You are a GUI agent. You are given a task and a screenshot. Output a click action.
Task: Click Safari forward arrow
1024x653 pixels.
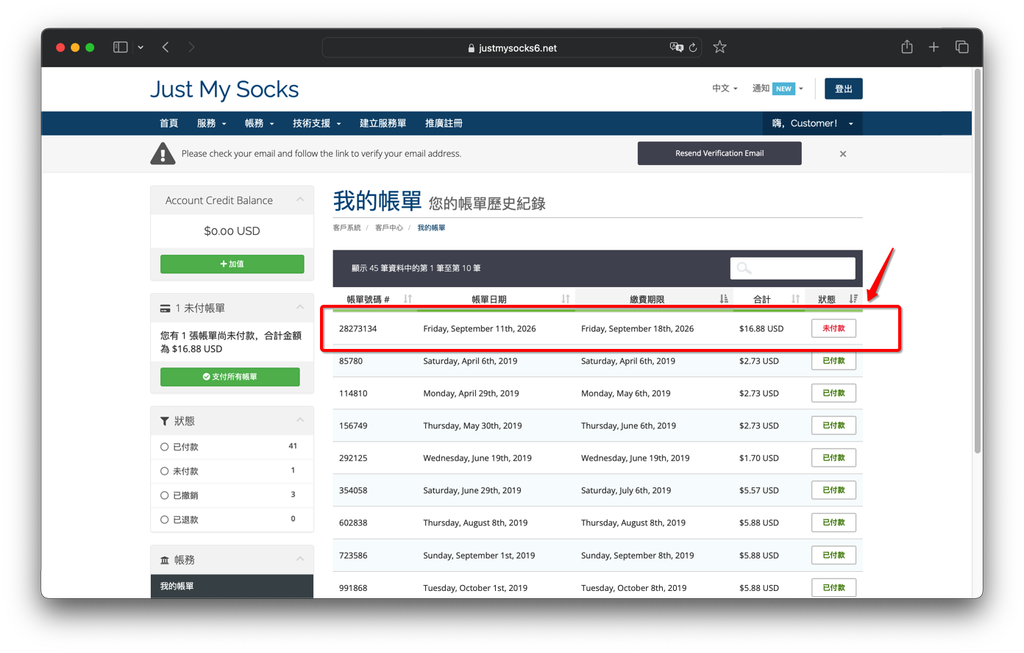[x=191, y=47]
